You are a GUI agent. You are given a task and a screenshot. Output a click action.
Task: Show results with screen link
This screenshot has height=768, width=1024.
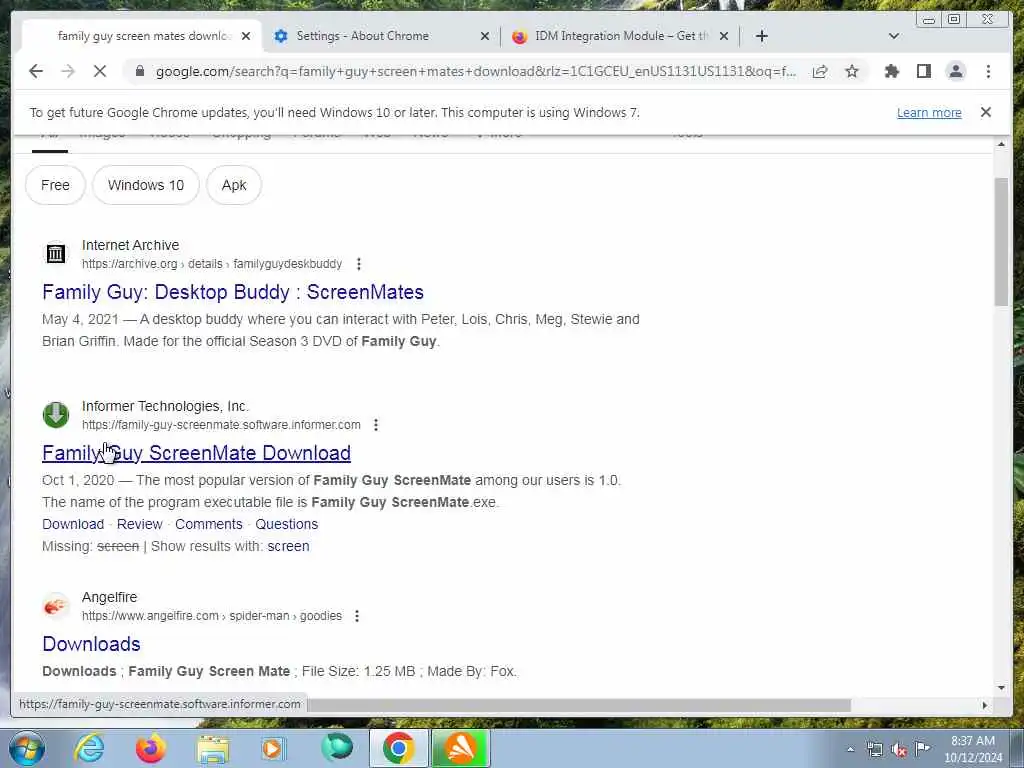tap(288, 546)
